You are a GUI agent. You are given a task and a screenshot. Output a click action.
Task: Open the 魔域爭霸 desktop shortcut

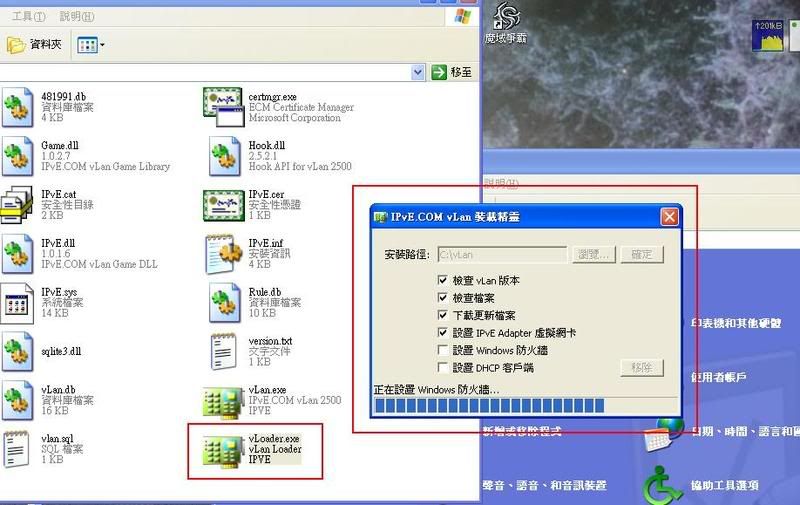tap(506, 23)
